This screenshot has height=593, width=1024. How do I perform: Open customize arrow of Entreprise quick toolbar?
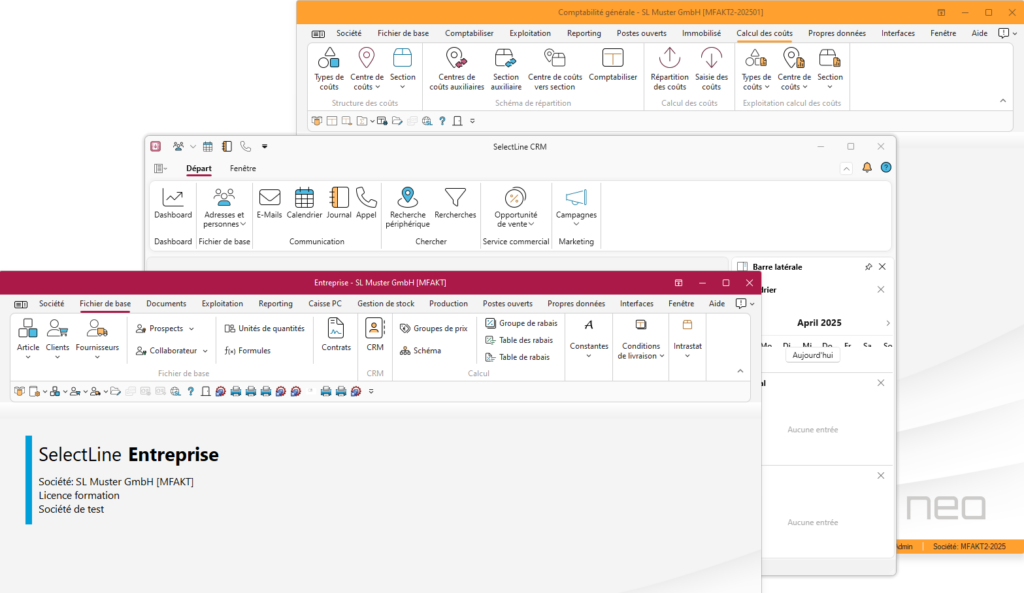tap(371, 392)
